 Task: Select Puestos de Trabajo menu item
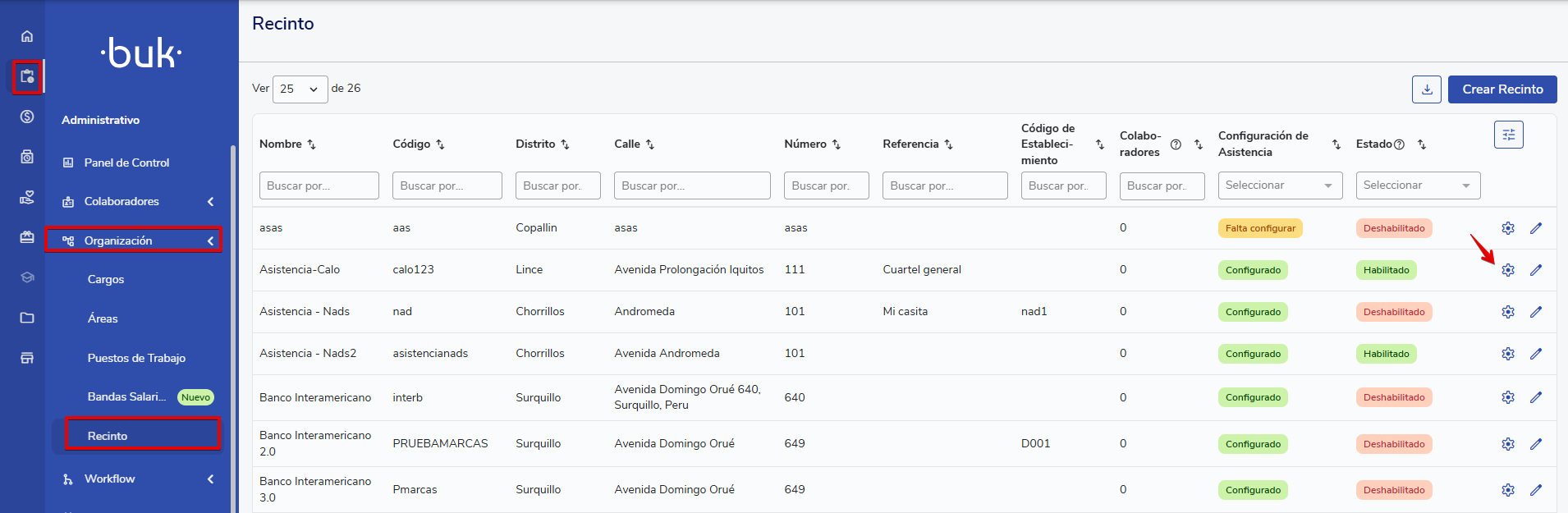tap(136, 358)
